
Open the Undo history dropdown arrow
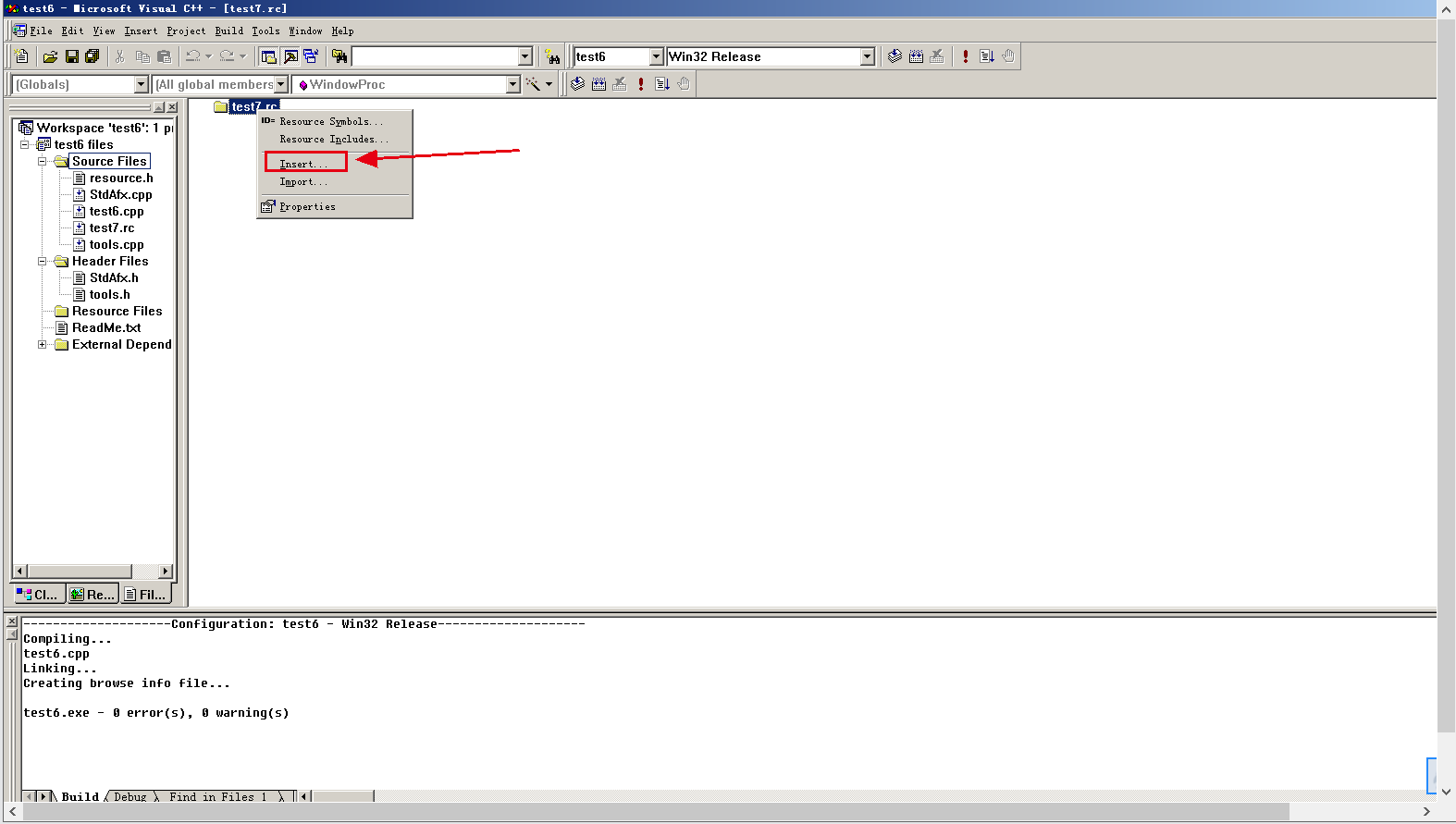click(208, 56)
